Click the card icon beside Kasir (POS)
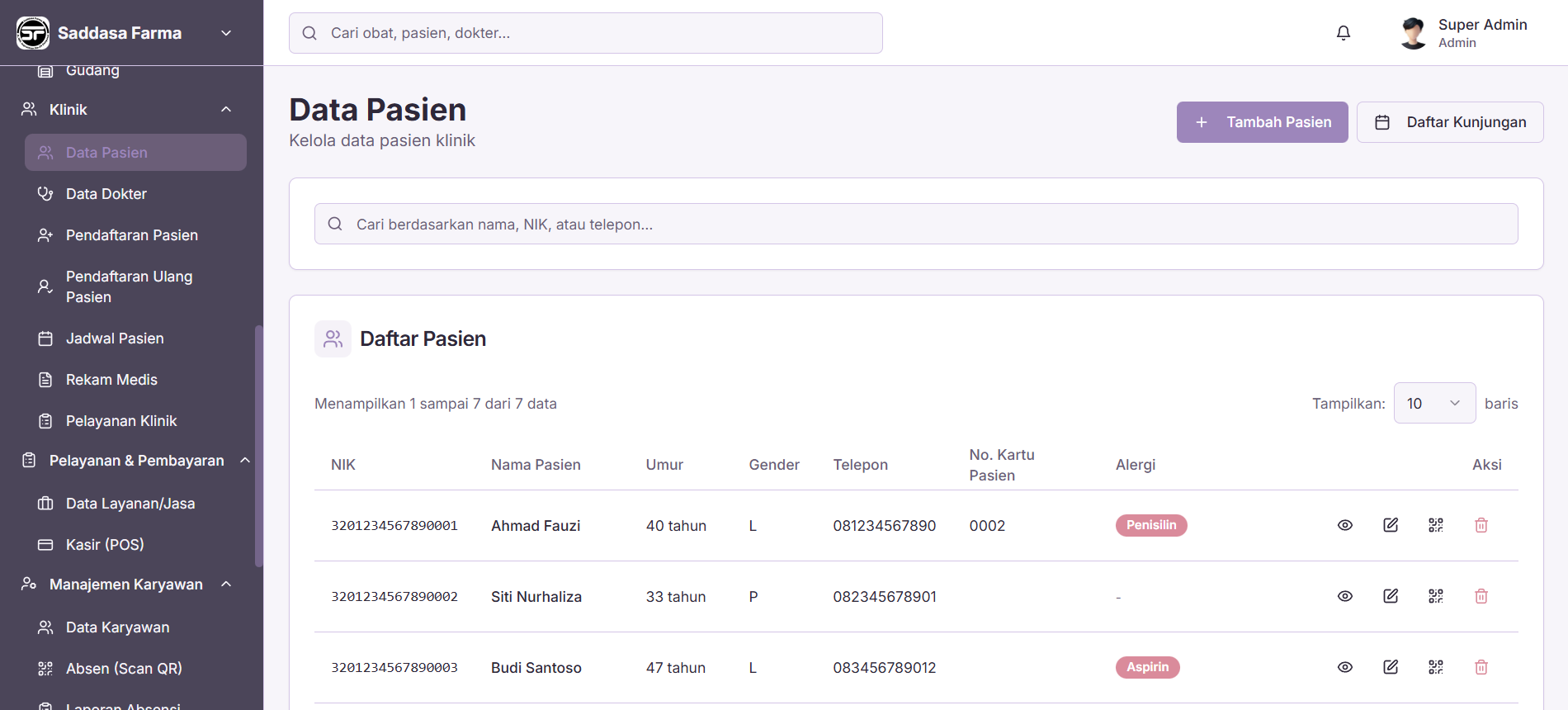Image resolution: width=1568 pixels, height=710 pixels. (45, 545)
